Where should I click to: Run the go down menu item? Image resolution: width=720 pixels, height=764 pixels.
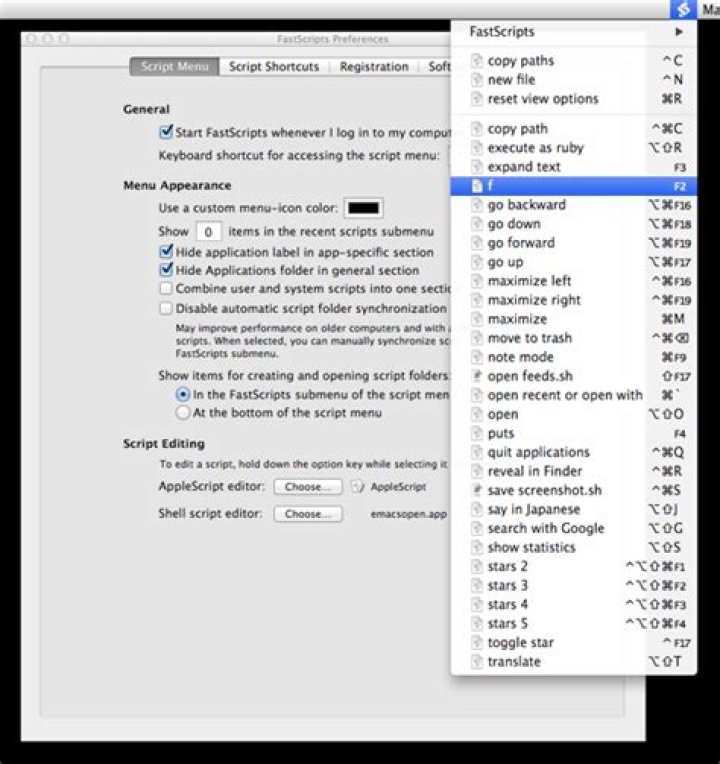573,224
